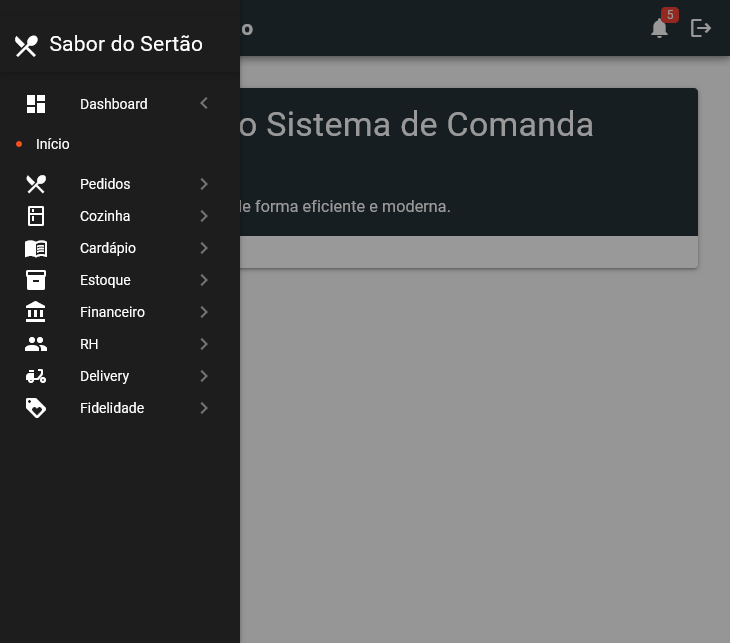
Task: Click dimmed overlay to close sidebar
Action: click(480, 450)
